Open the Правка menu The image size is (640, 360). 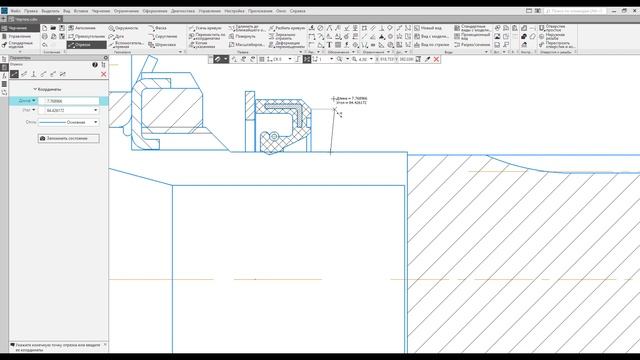click(x=31, y=11)
